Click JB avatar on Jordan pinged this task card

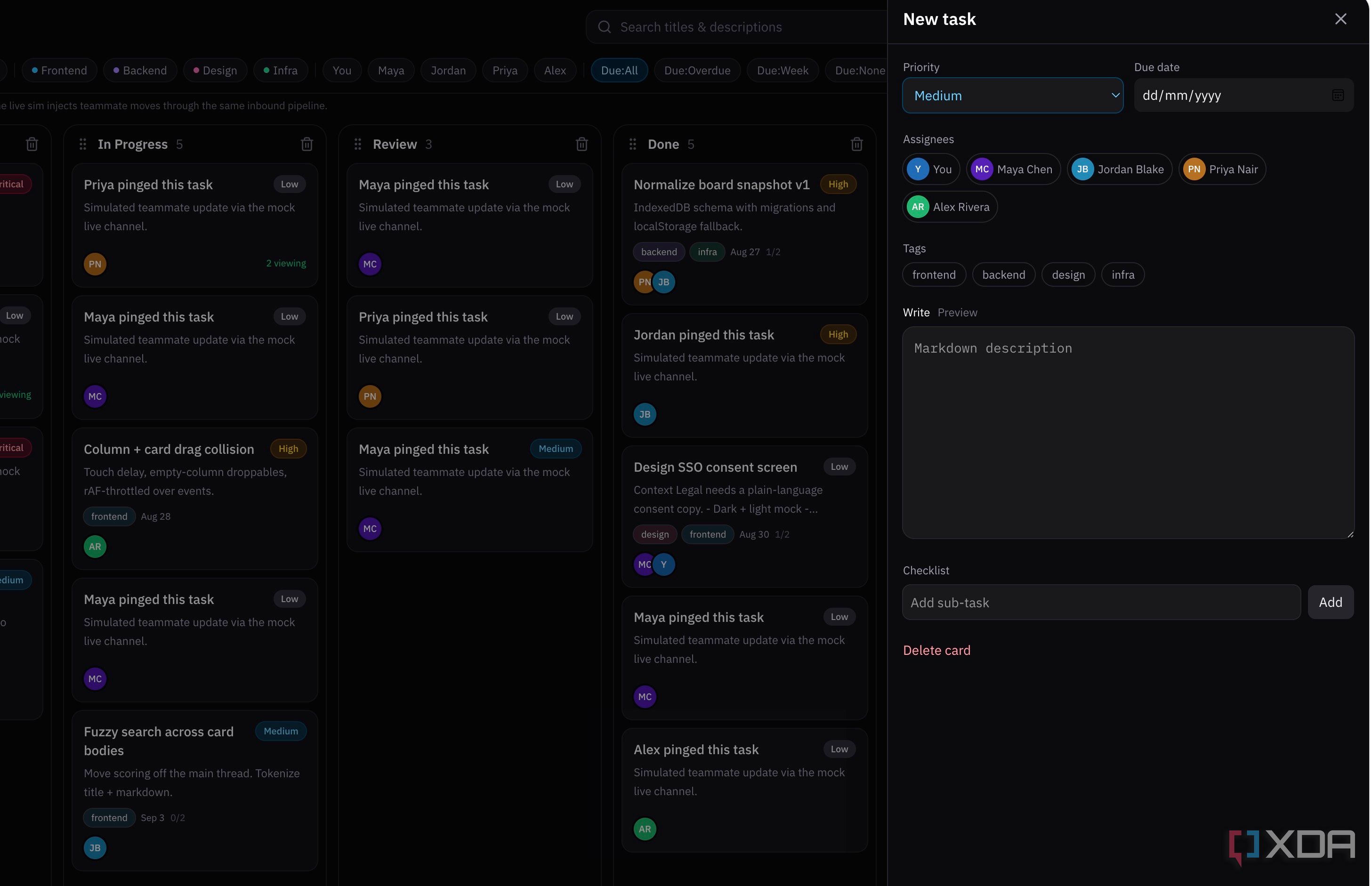pyautogui.click(x=645, y=414)
